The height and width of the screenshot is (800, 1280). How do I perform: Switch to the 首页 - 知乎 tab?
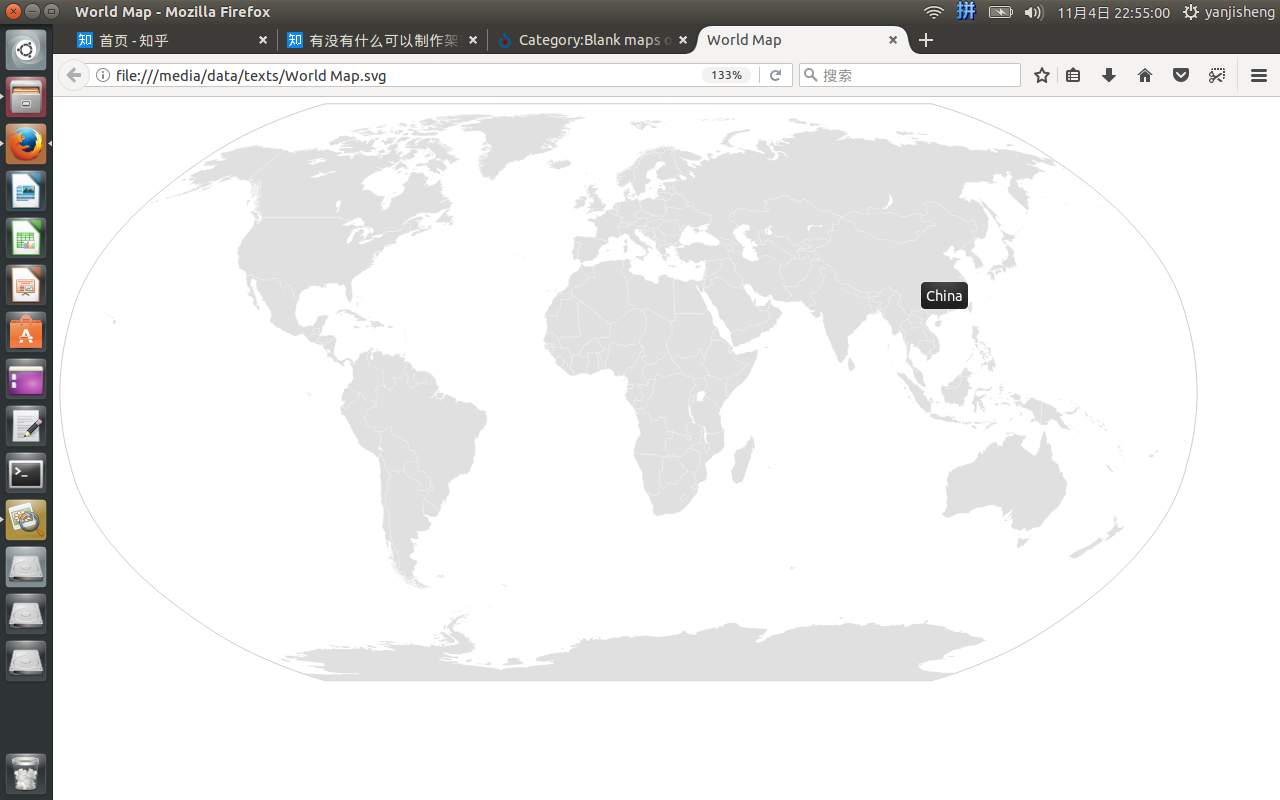tap(172, 40)
